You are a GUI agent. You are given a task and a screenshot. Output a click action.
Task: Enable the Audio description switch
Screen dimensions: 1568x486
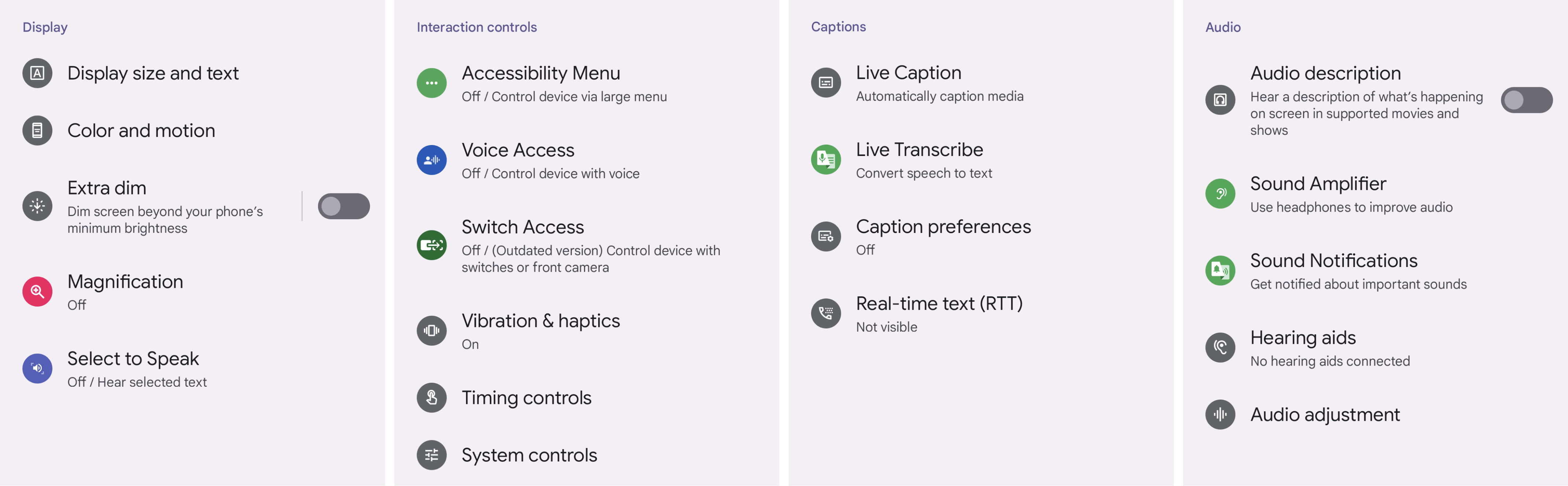[1527, 100]
